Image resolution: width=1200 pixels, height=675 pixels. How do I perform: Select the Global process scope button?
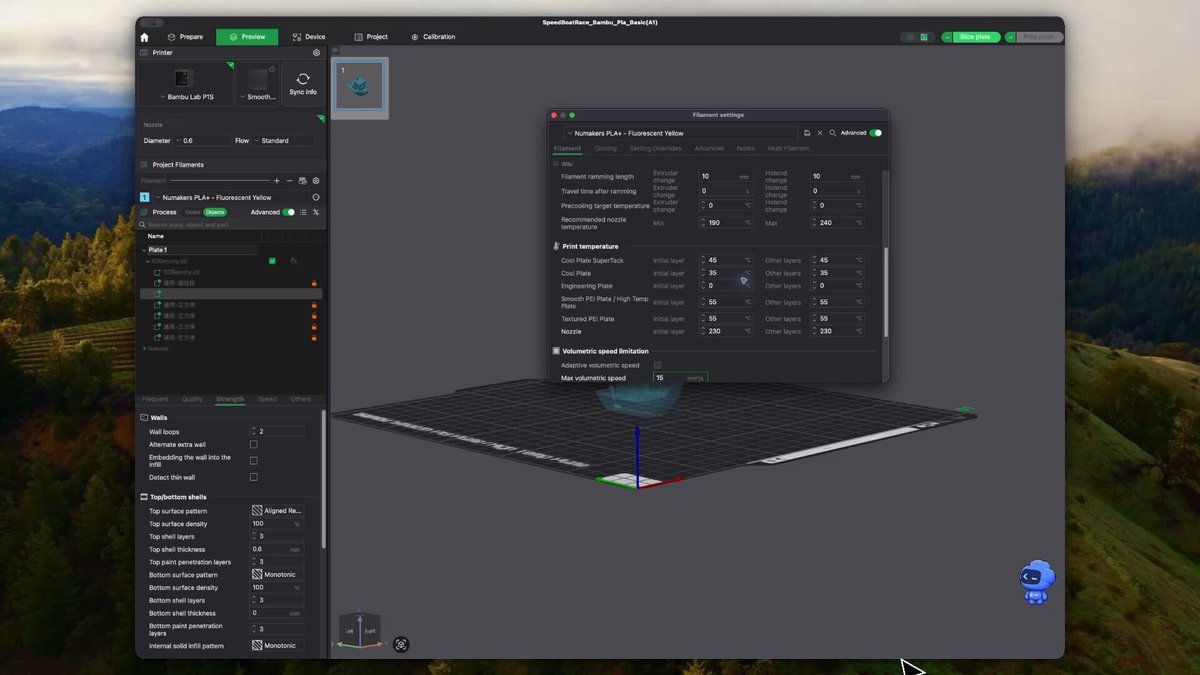[x=193, y=212]
